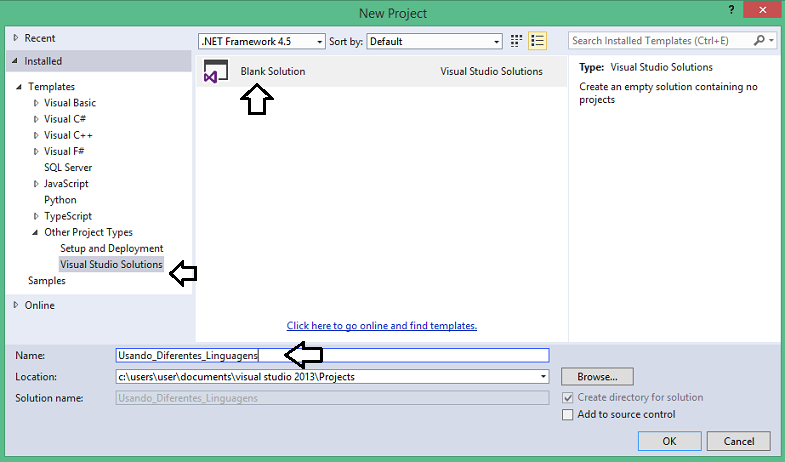
Task: Click the Blank Solution template icon
Action: coord(211,72)
